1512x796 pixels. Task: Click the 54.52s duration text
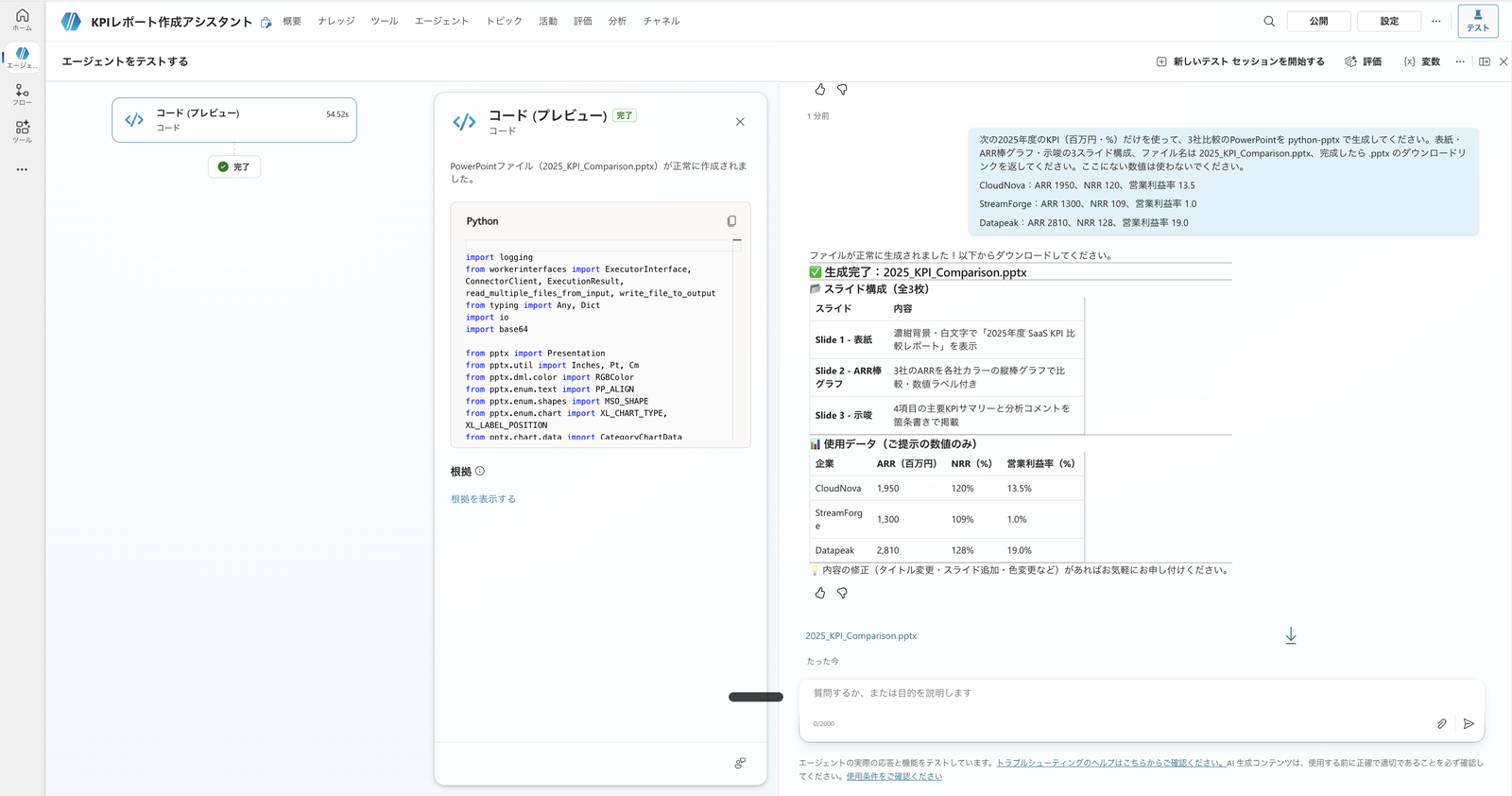tap(337, 114)
